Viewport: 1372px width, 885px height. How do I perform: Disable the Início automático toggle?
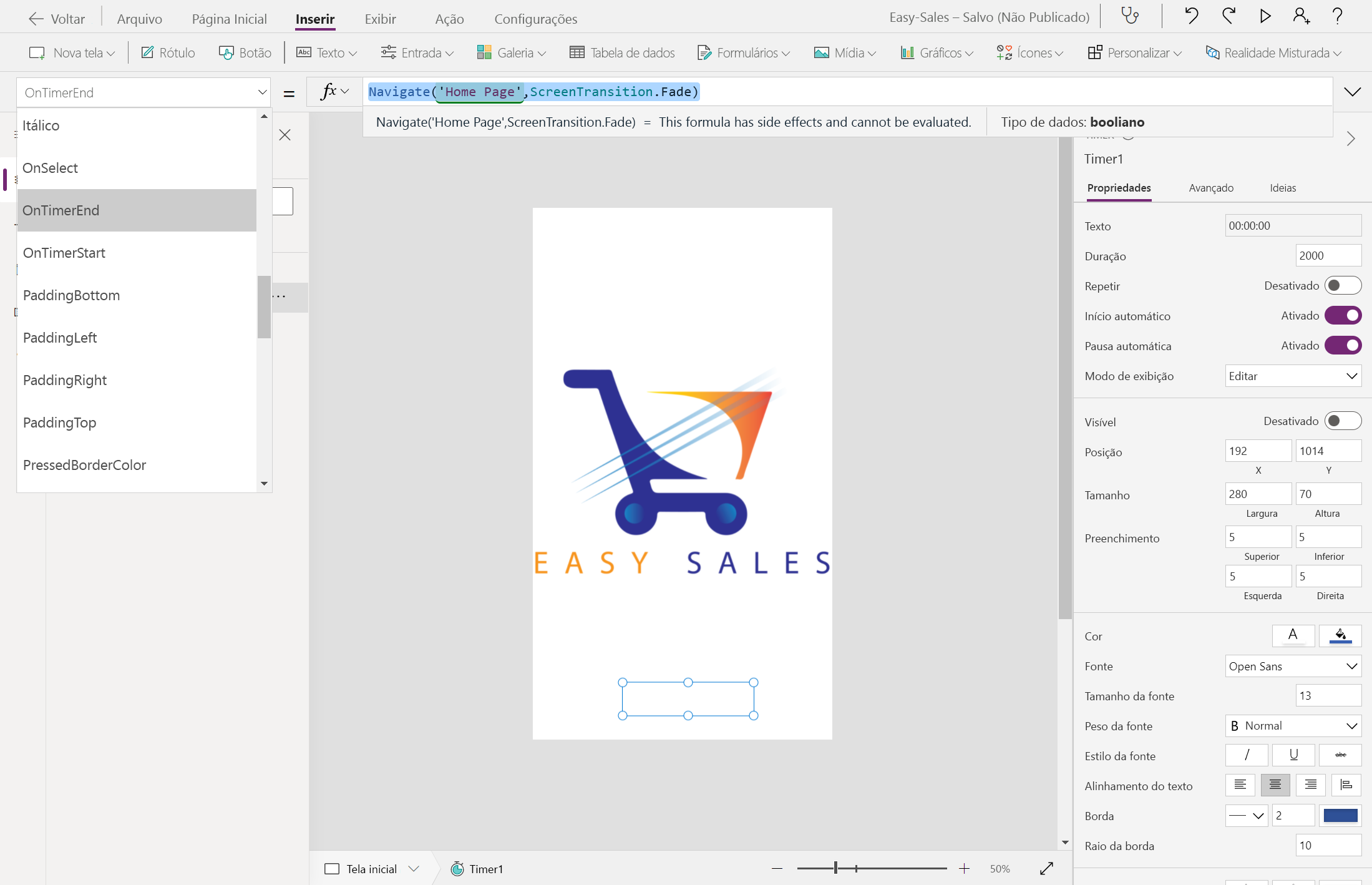(1342, 316)
